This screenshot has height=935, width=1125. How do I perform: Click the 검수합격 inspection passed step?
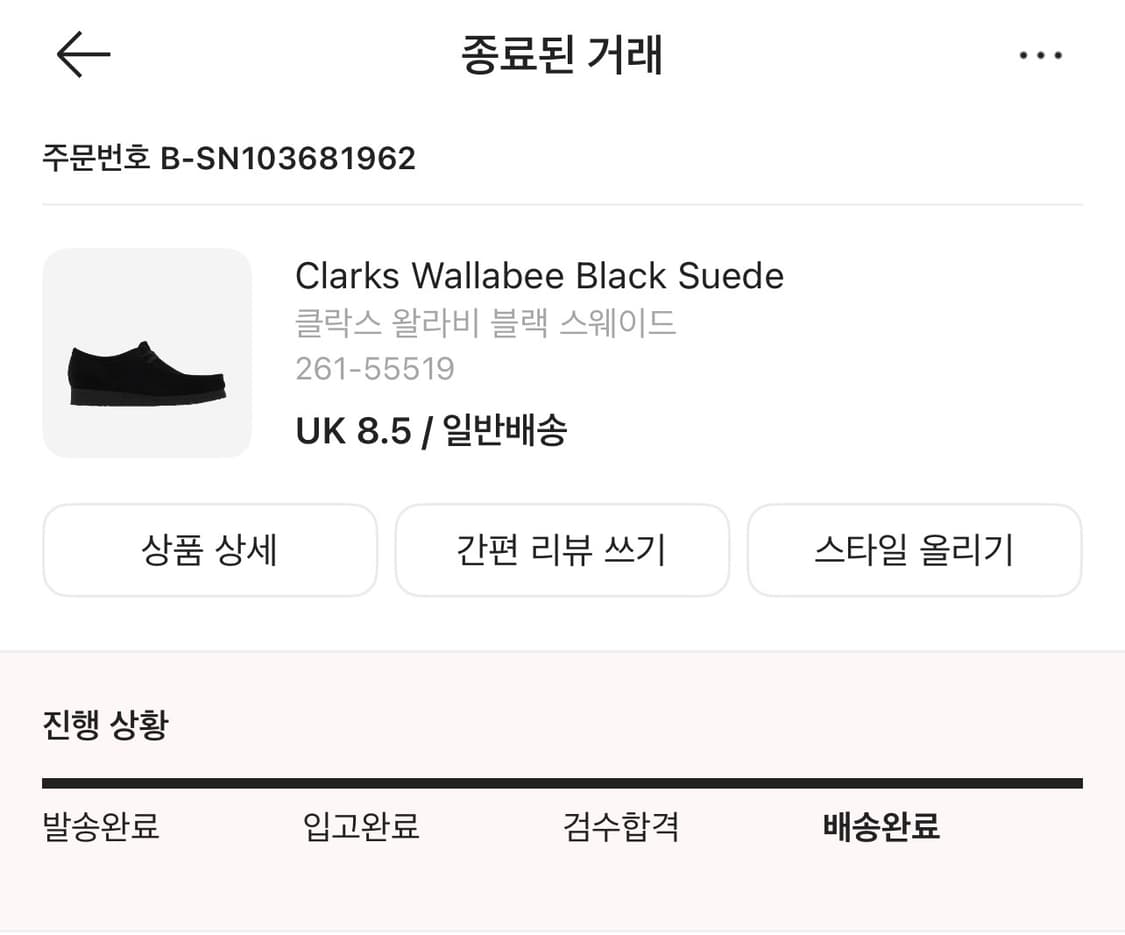point(620,827)
